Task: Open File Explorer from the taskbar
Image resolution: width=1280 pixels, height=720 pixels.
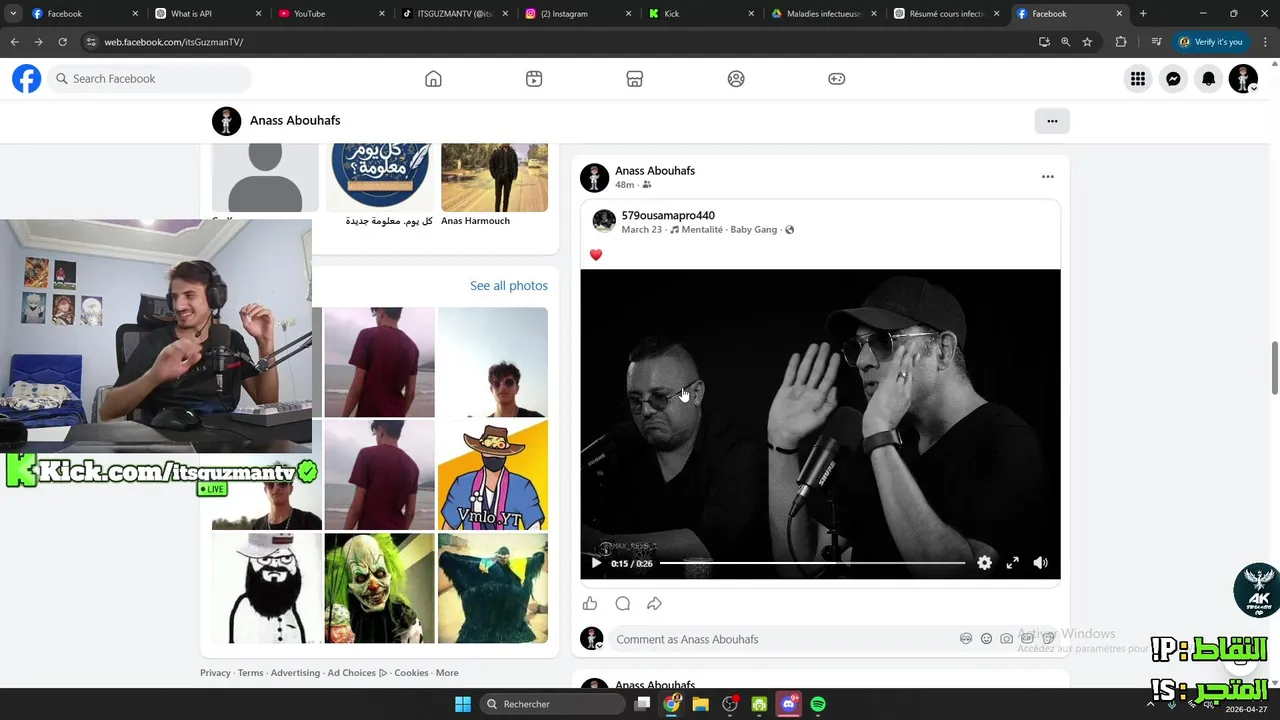Action: (x=701, y=704)
